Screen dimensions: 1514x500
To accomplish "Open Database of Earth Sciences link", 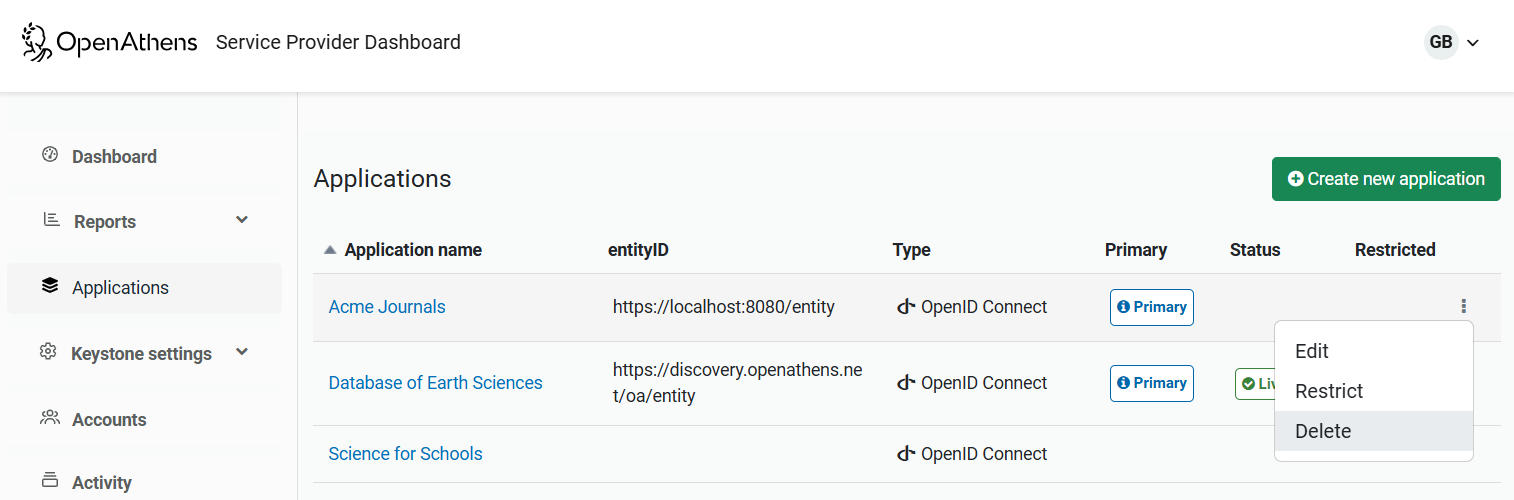I will (435, 383).
